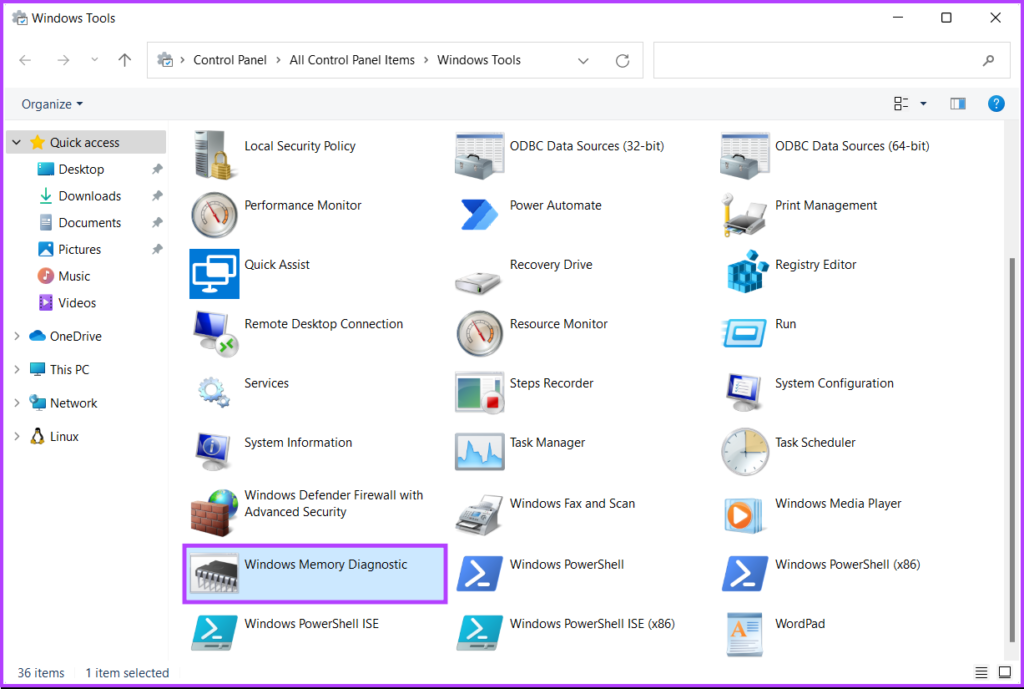Expand the This PC tree node

tap(17, 370)
